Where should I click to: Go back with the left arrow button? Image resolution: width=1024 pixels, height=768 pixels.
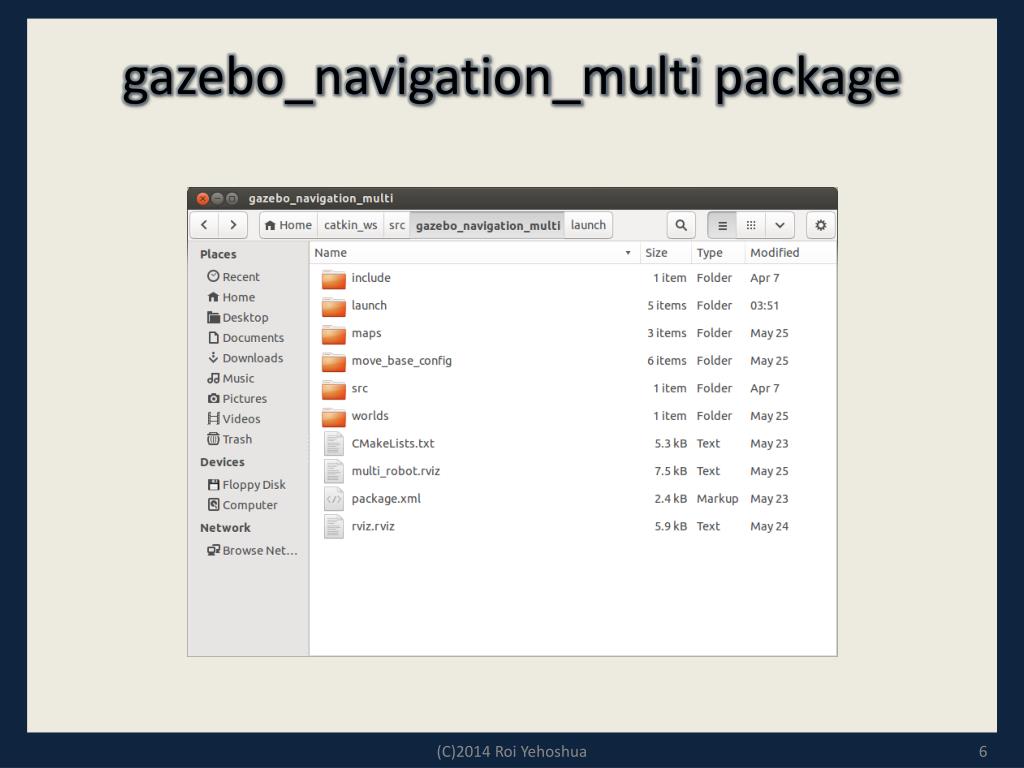204,225
